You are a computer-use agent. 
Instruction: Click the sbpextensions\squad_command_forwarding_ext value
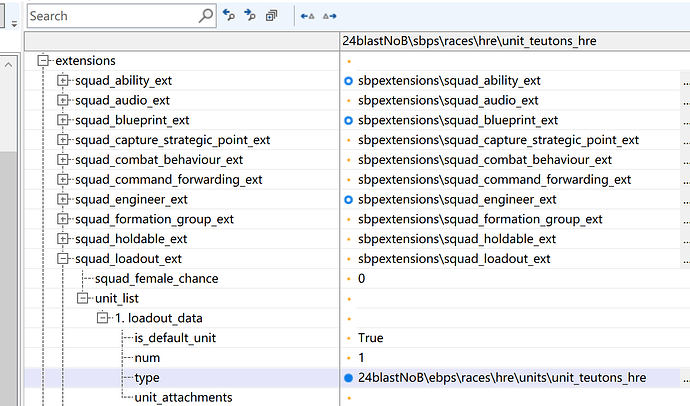click(495, 179)
